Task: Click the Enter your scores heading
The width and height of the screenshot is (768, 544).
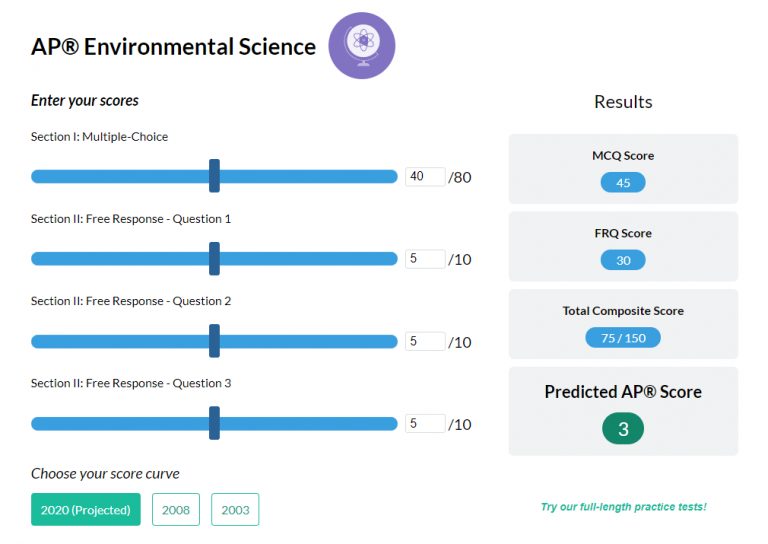Action: [x=85, y=100]
